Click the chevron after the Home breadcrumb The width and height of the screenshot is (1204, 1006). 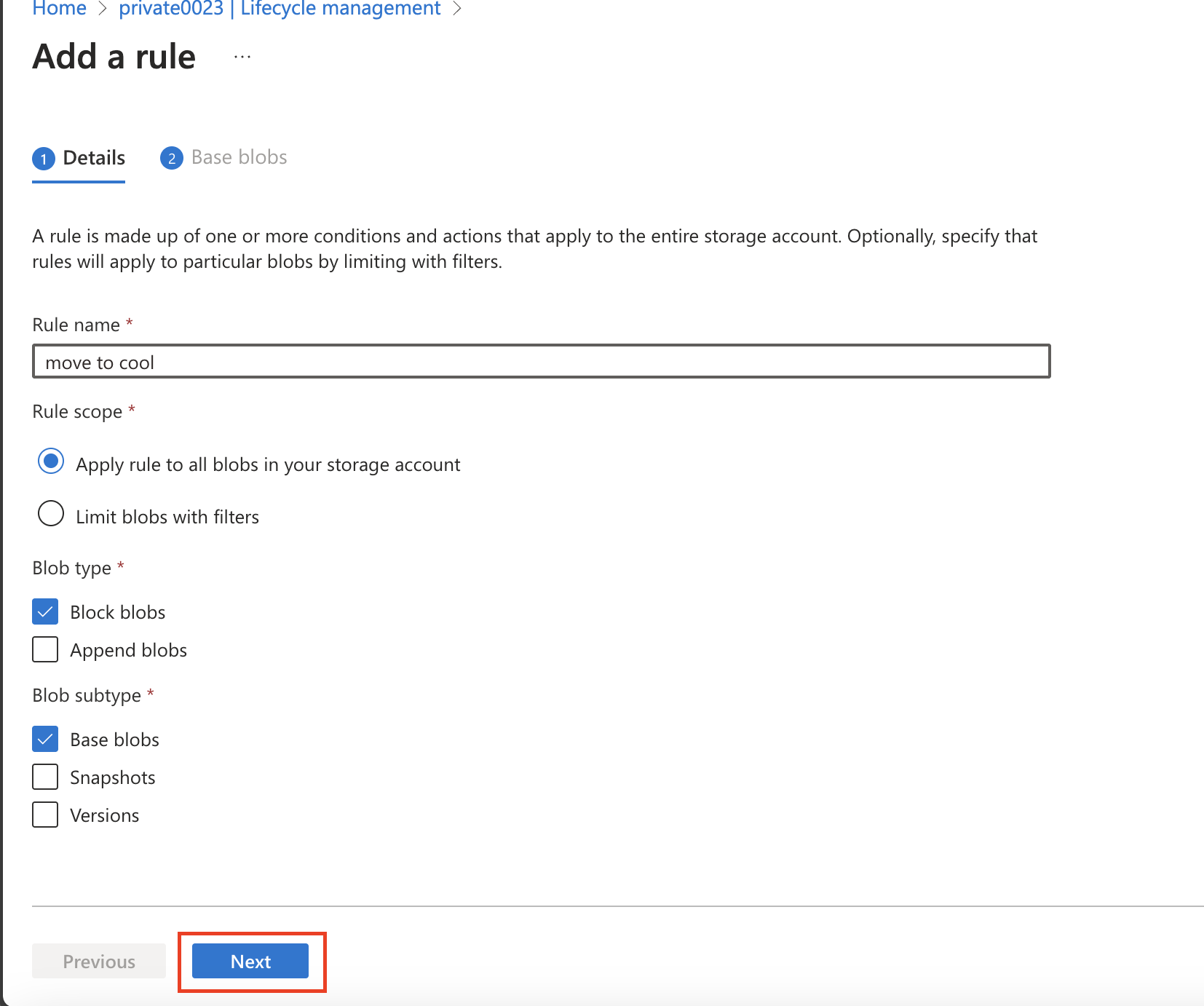pos(103,9)
